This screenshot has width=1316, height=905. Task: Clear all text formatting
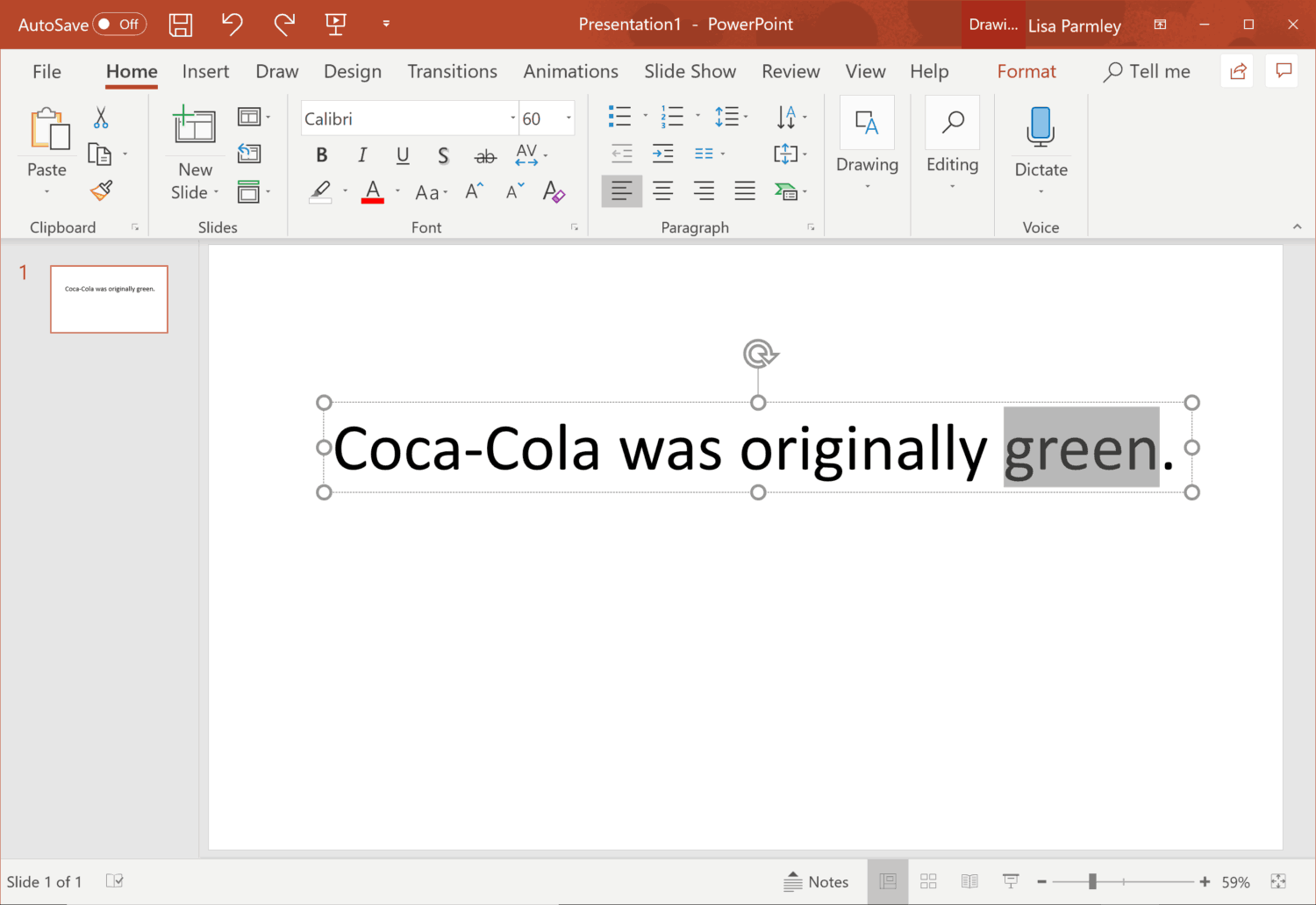pyautogui.click(x=554, y=191)
